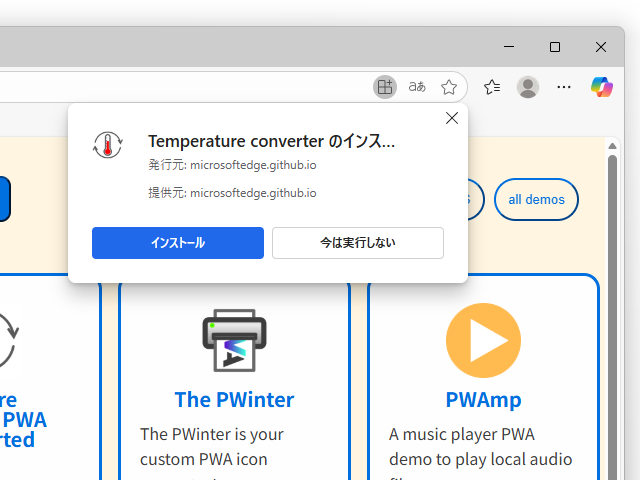Click the page scrollbar up arrow
640x480 pixels.
click(x=612, y=146)
